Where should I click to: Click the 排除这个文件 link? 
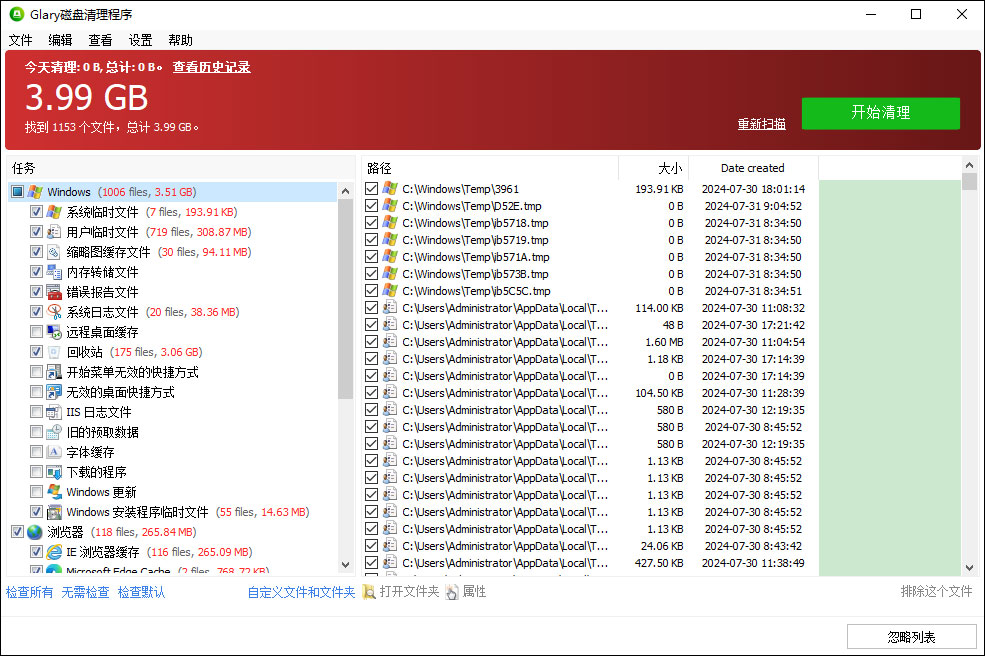(x=937, y=591)
